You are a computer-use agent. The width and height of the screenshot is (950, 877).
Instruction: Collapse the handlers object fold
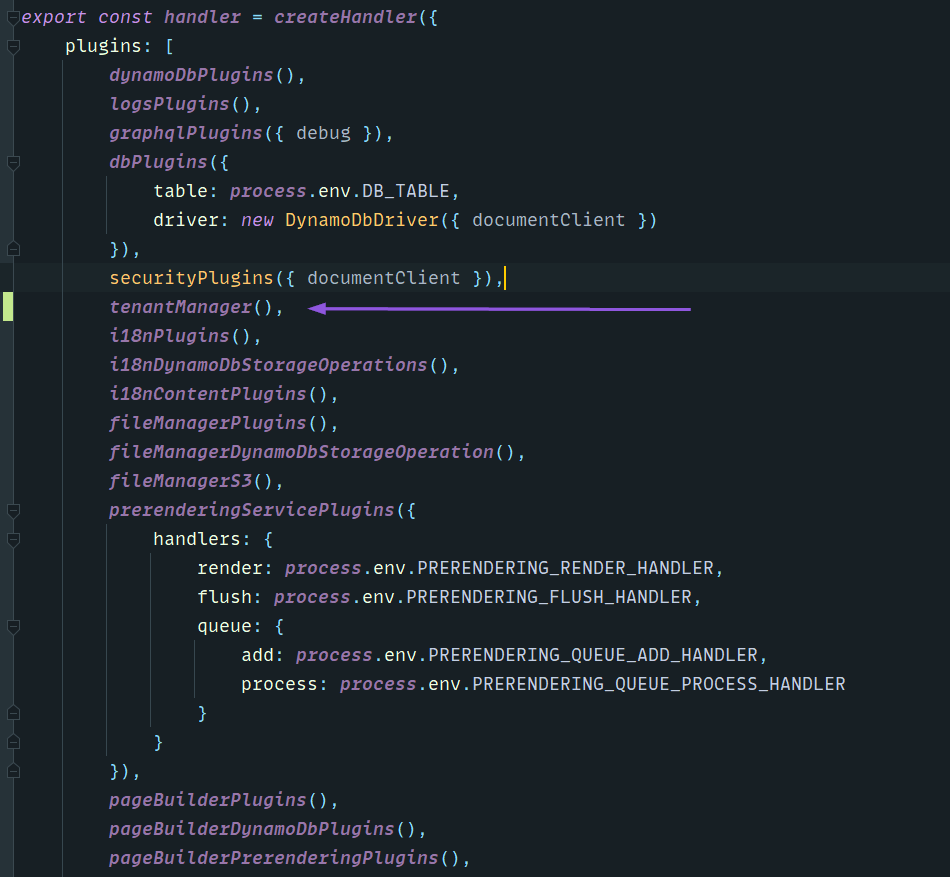tap(13, 539)
